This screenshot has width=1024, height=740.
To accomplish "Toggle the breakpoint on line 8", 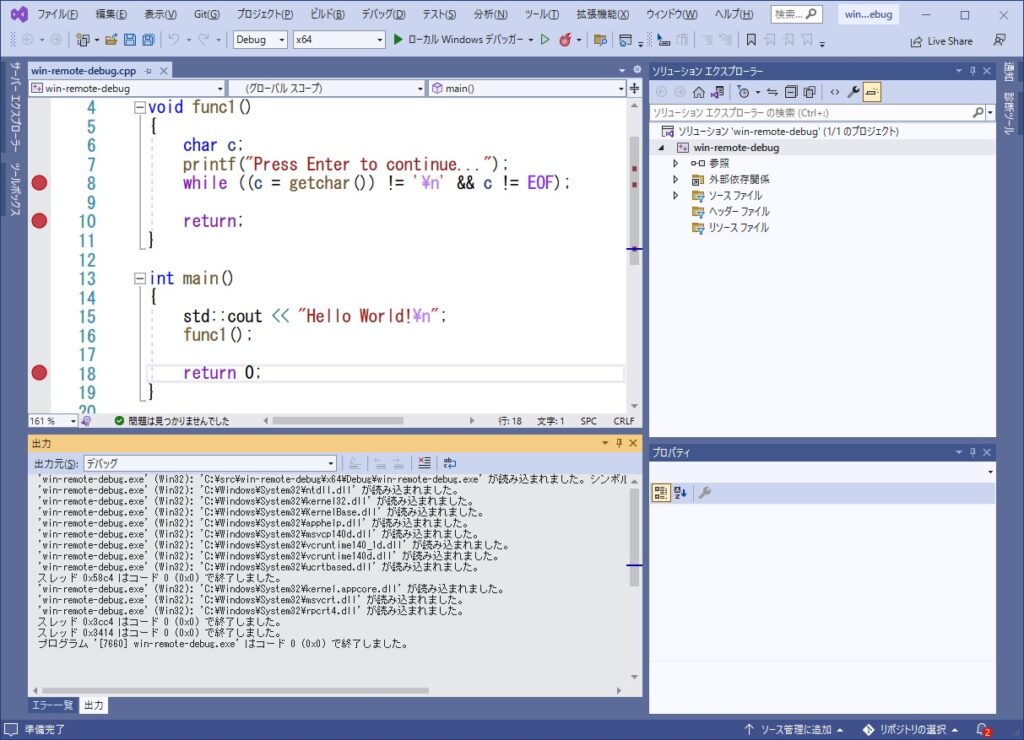I will click(38, 183).
